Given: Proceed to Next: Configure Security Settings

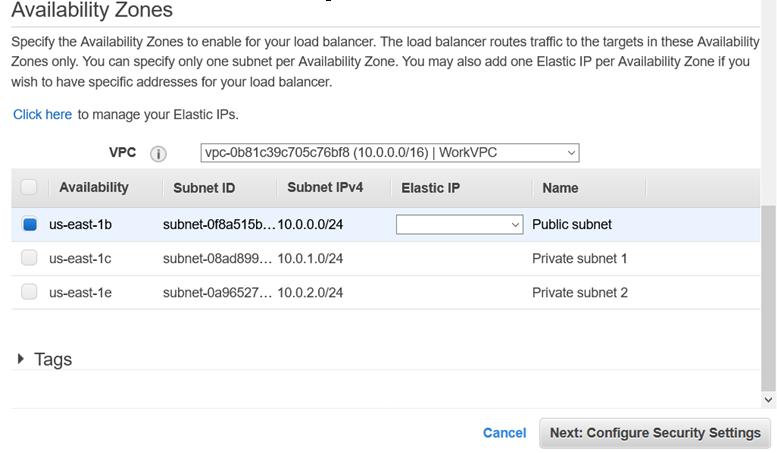Looking at the screenshot, I should coord(655,433).
